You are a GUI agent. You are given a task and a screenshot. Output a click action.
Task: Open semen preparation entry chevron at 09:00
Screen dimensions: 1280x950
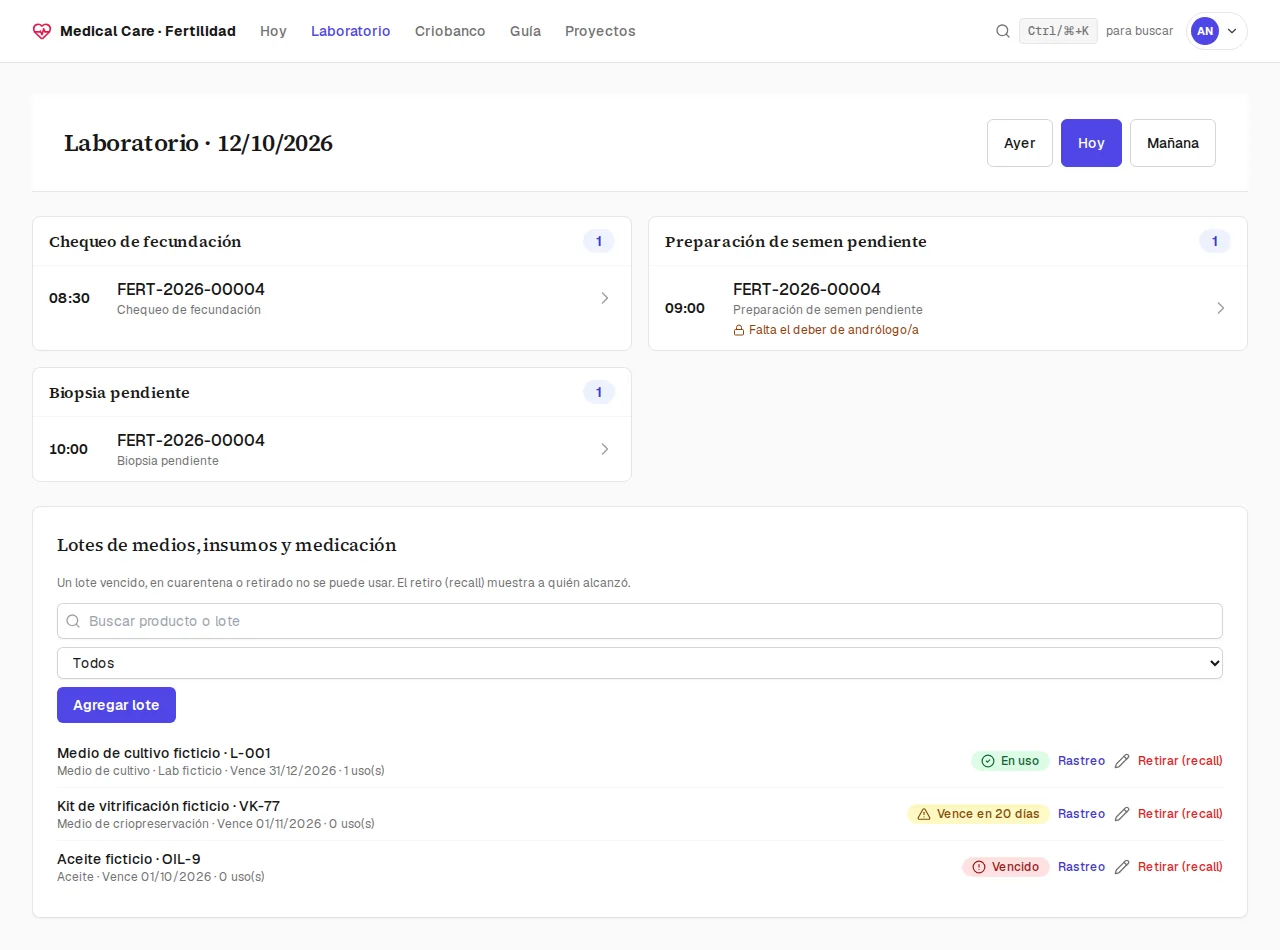tap(1220, 308)
